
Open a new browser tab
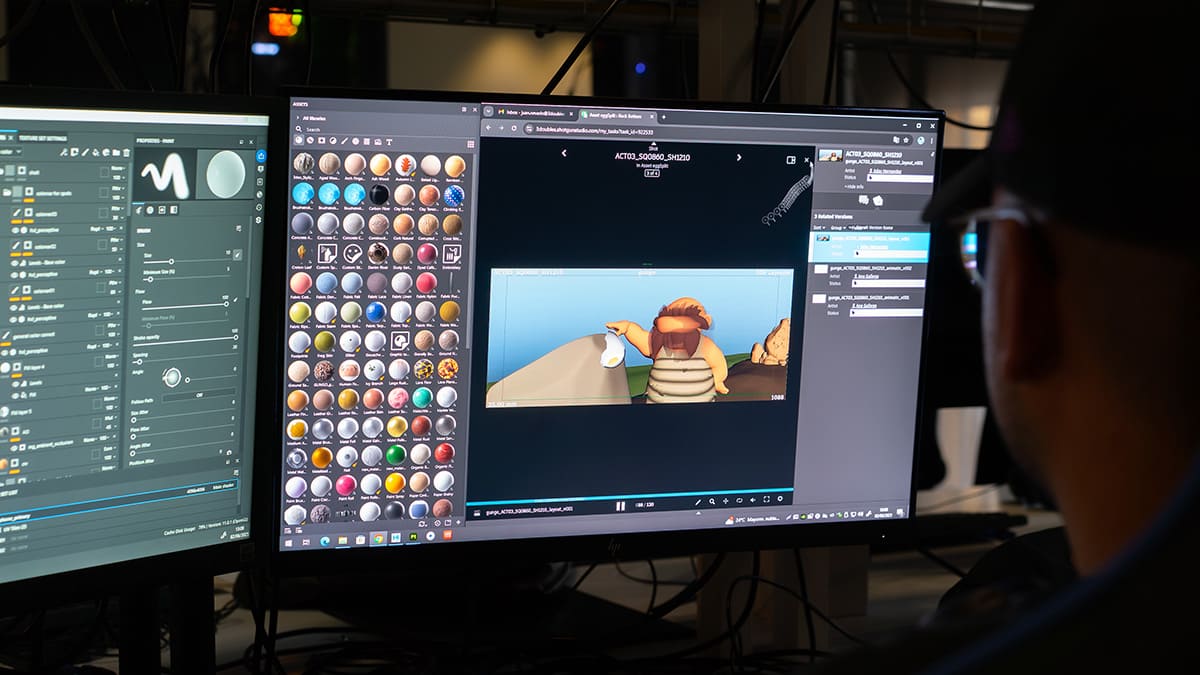663,118
